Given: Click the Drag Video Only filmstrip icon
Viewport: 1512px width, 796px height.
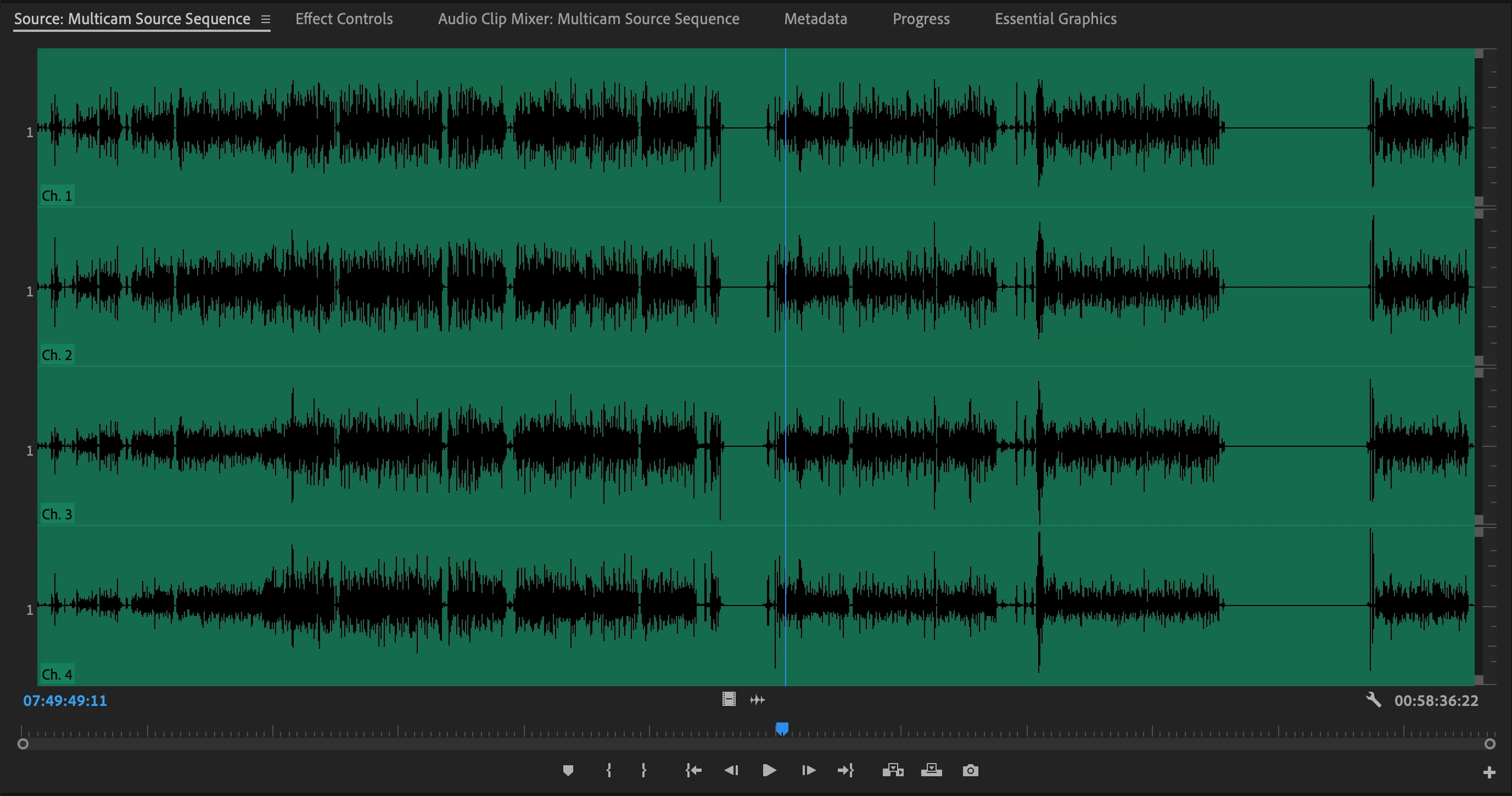Looking at the screenshot, I should [729, 699].
